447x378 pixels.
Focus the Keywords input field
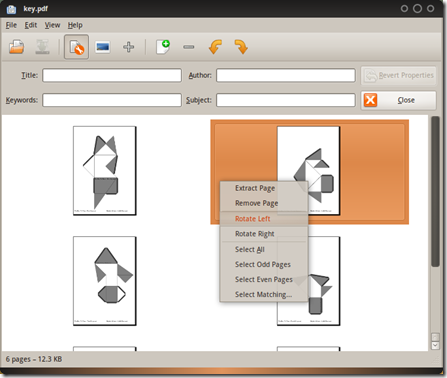(x=112, y=100)
